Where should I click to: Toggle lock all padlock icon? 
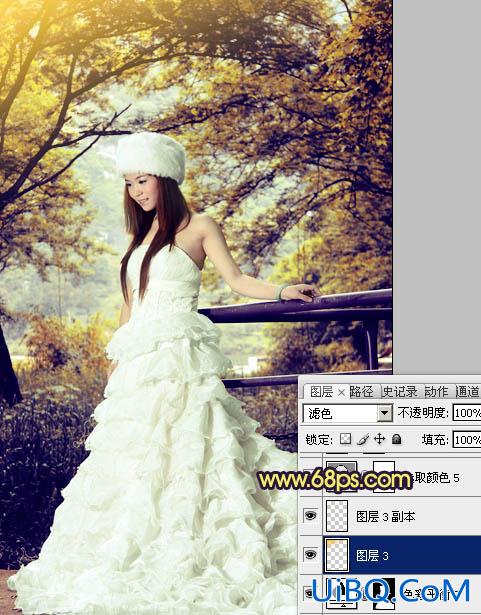pos(397,439)
